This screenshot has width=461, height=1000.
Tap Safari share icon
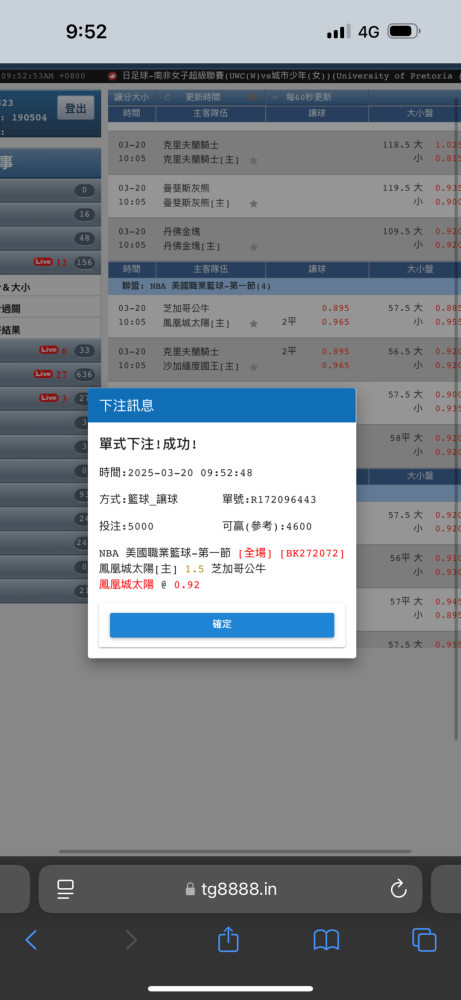coord(228,939)
